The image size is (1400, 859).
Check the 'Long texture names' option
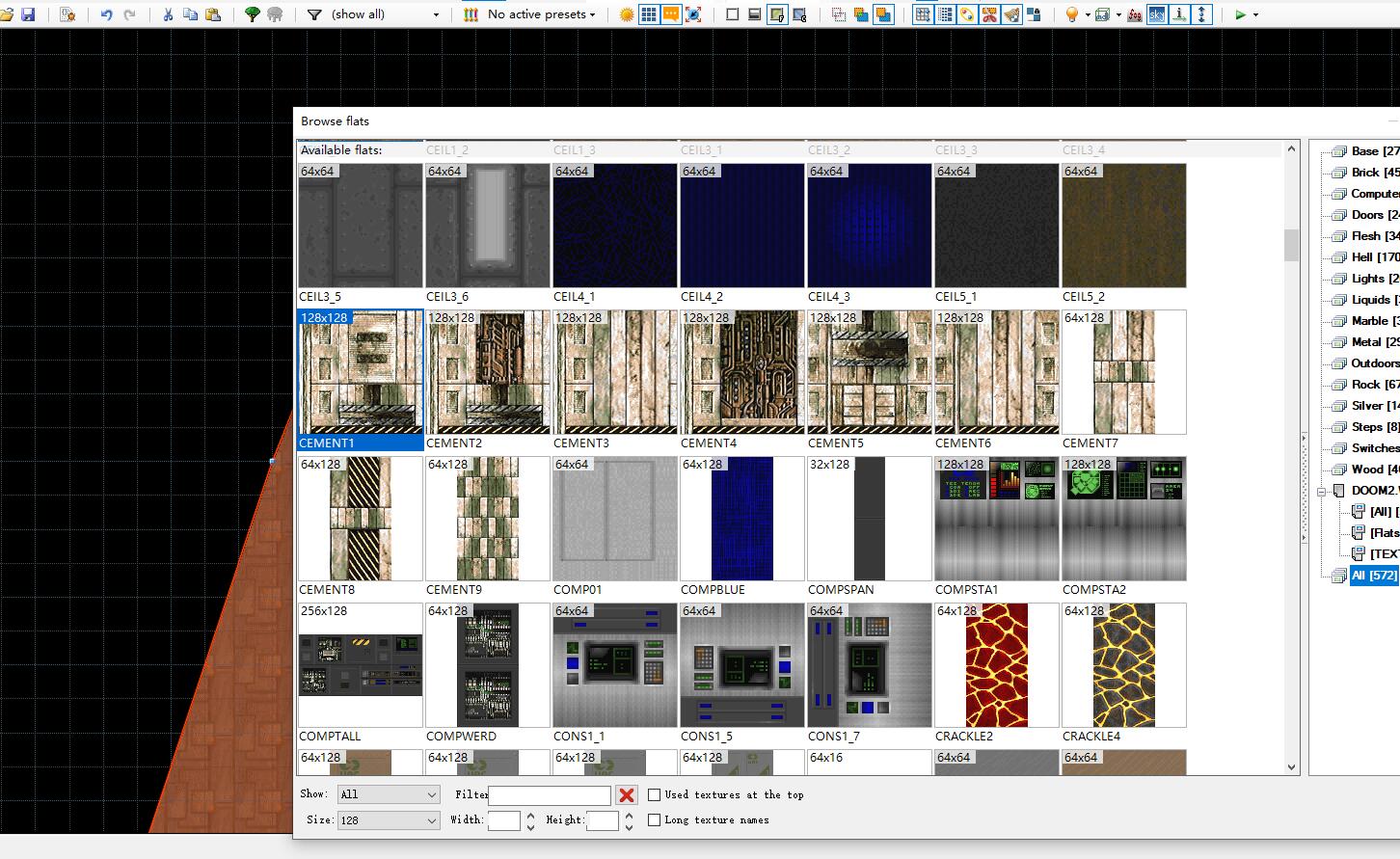655,820
